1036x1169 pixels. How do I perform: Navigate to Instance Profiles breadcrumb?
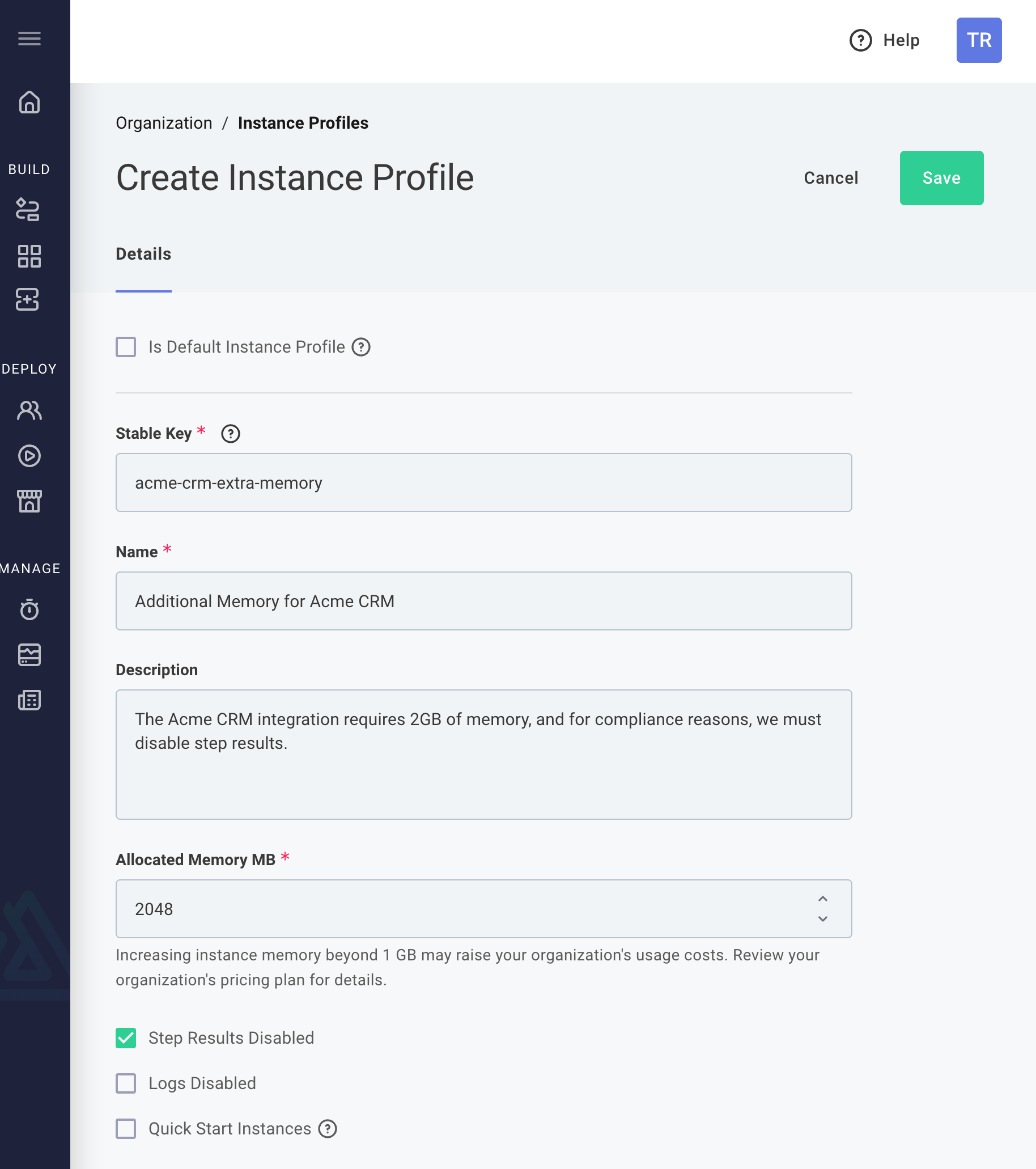303,122
